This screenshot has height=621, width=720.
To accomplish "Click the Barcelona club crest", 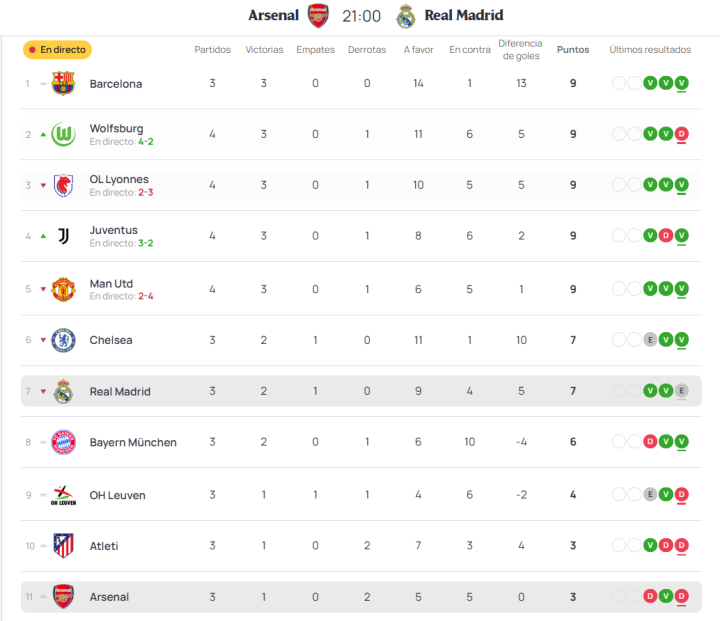I will (63, 83).
